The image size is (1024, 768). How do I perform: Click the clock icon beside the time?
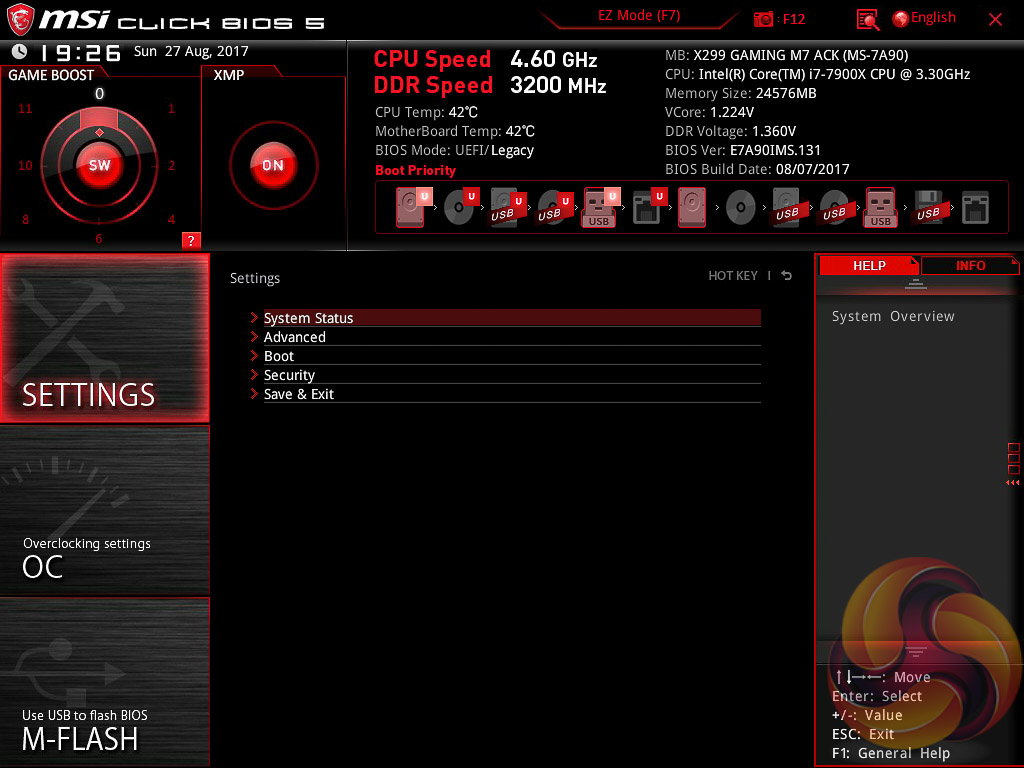coord(20,51)
